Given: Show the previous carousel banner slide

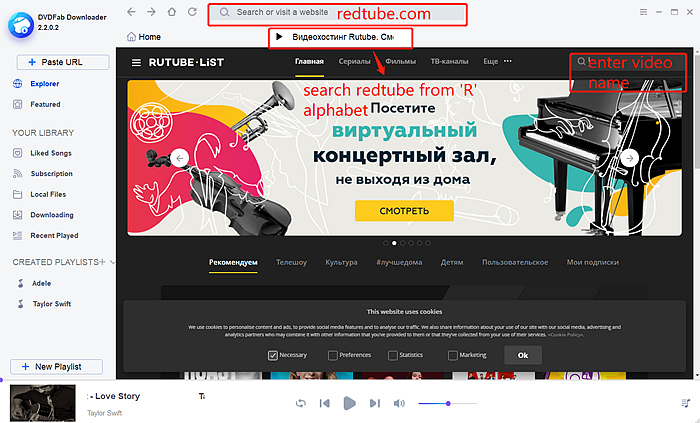Looking at the screenshot, I should (x=180, y=157).
